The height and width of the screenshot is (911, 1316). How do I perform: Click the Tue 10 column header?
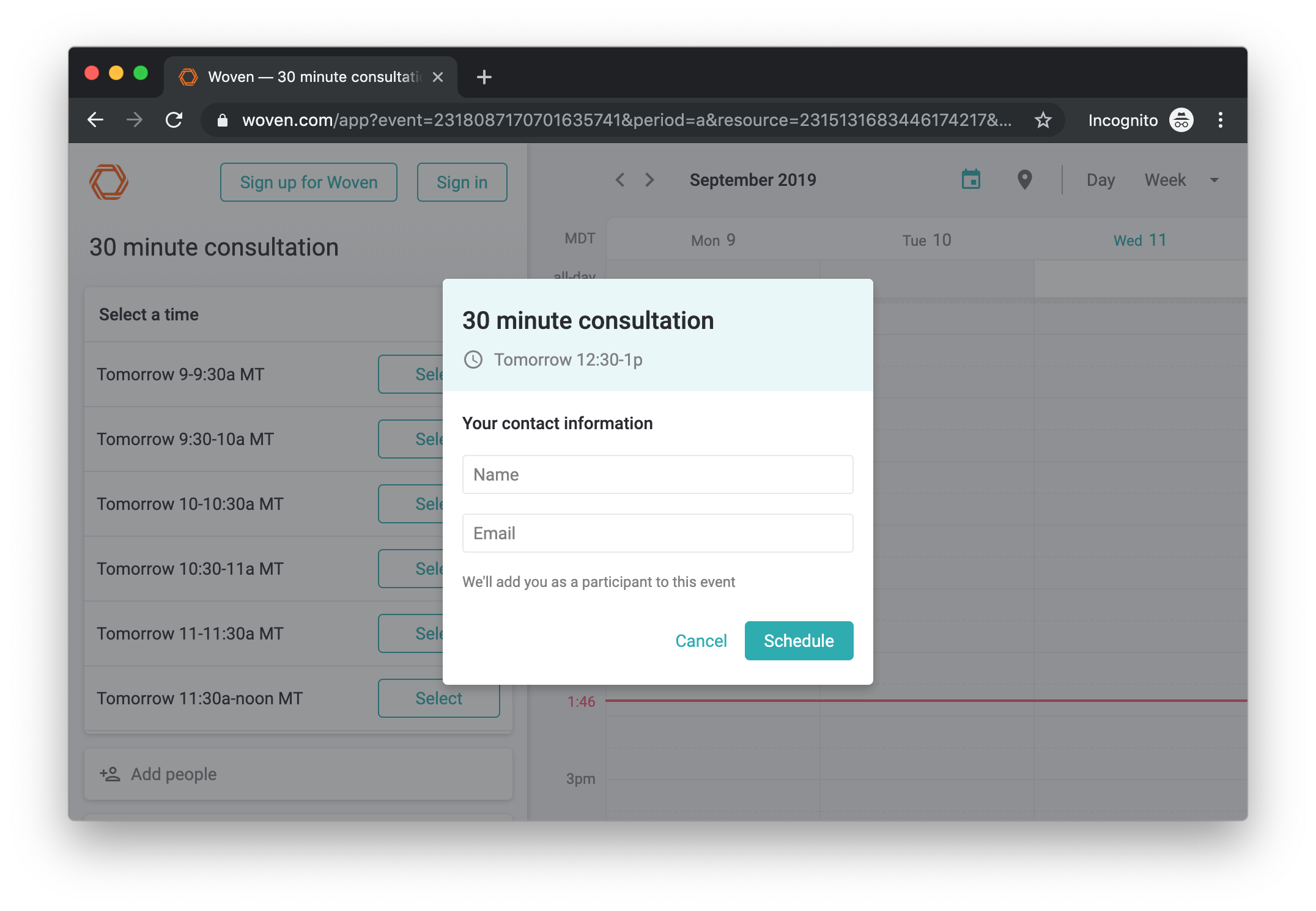pyautogui.click(x=927, y=240)
